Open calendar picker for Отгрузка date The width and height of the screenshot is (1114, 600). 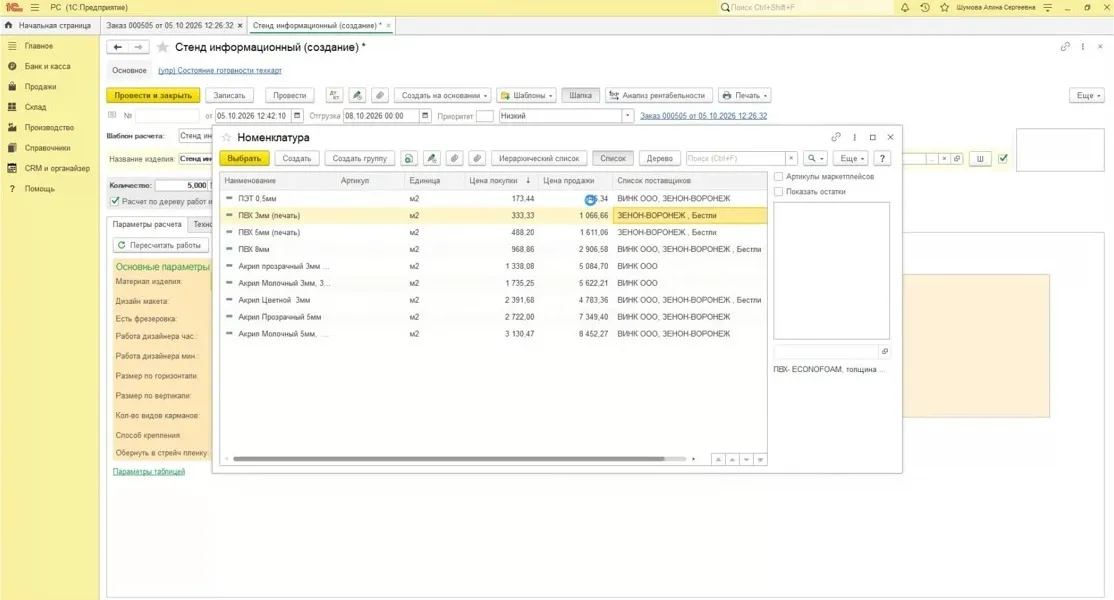coord(425,116)
